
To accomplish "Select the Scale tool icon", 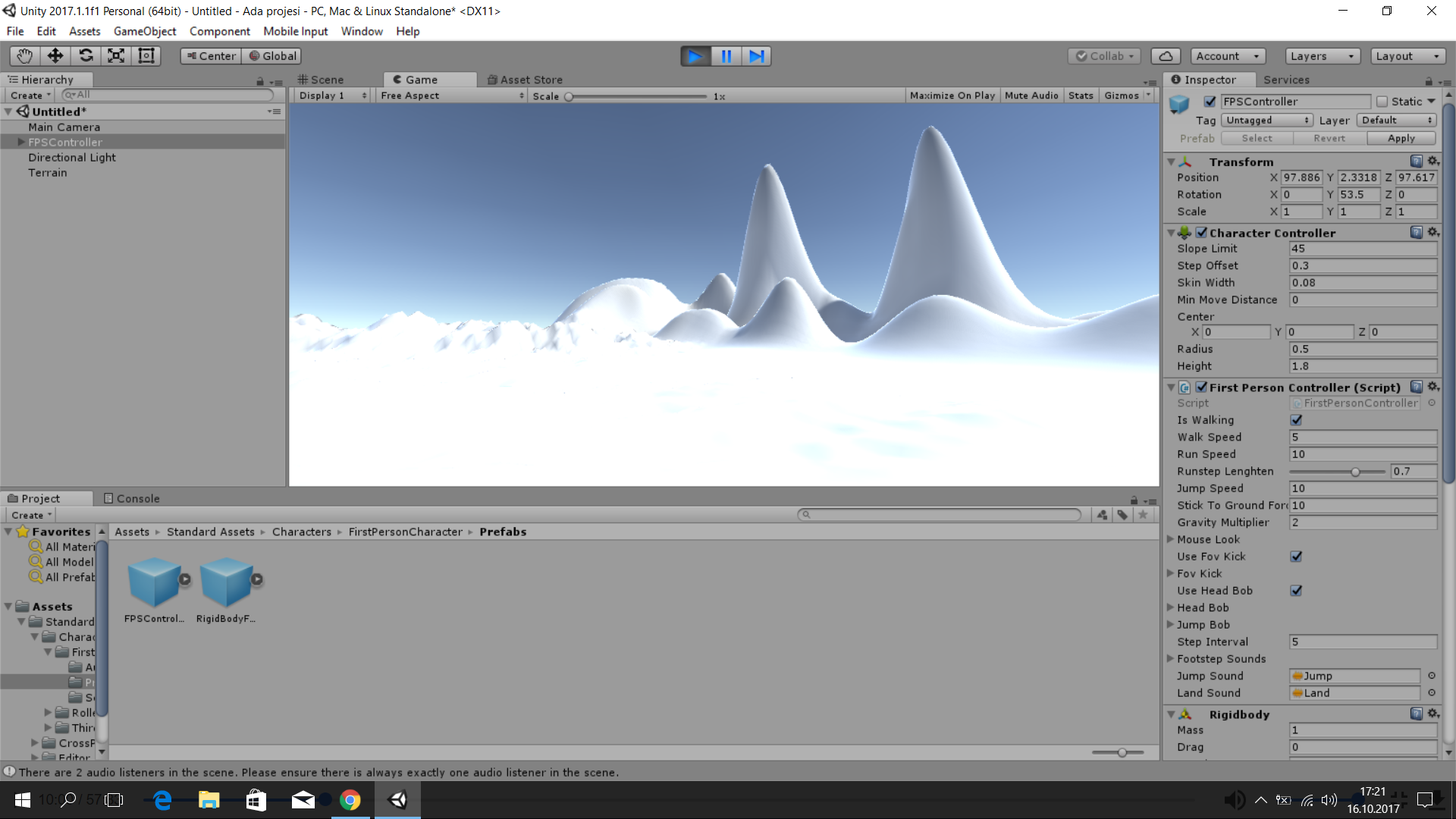I will (x=116, y=56).
